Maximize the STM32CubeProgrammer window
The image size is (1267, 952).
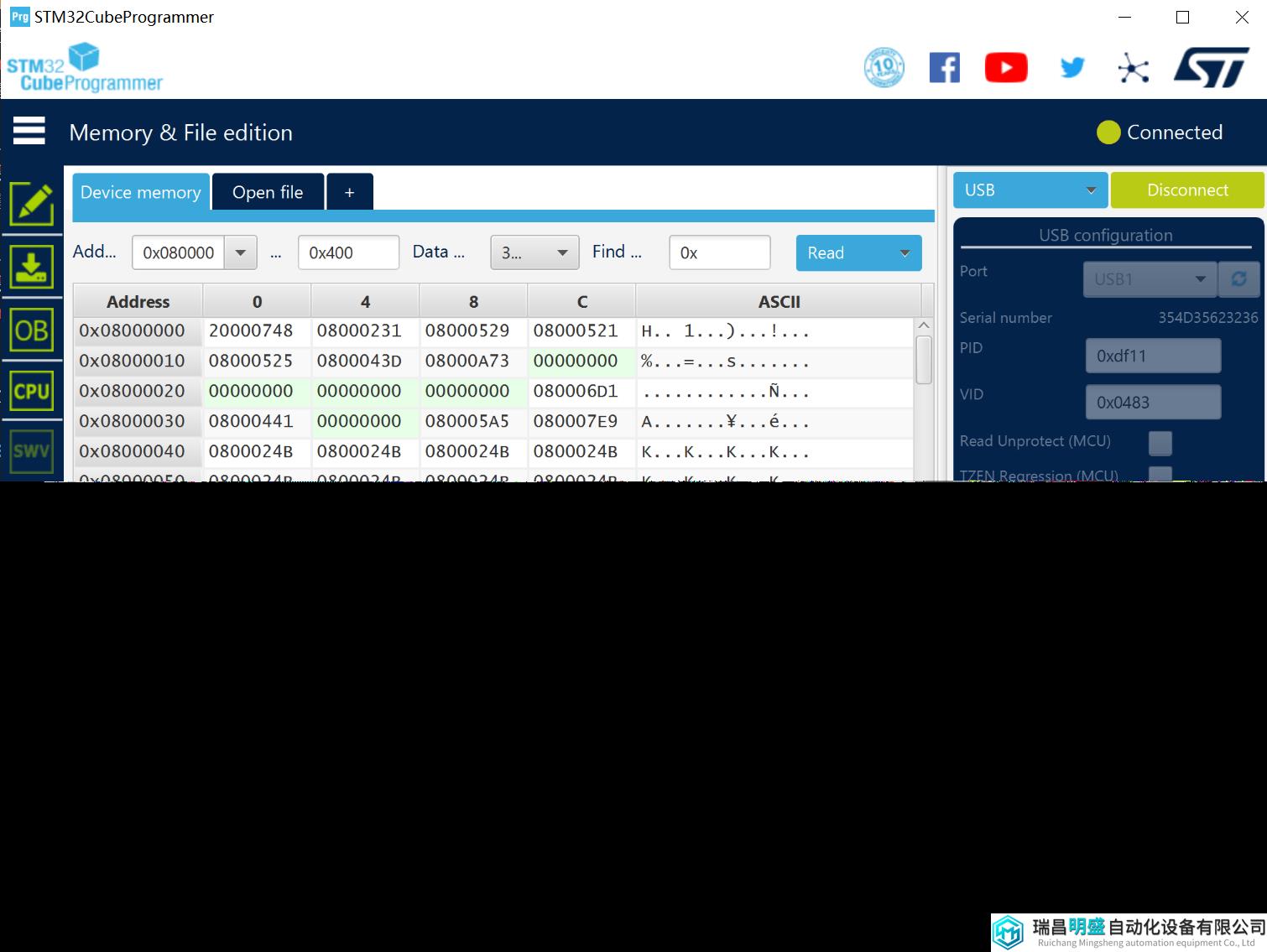(1182, 17)
